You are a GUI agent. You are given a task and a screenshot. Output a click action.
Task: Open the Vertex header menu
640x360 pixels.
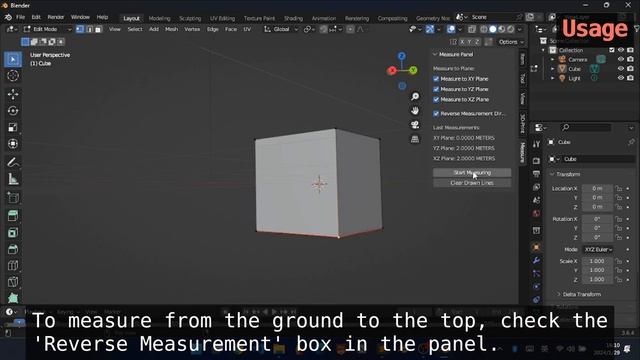point(192,29)
